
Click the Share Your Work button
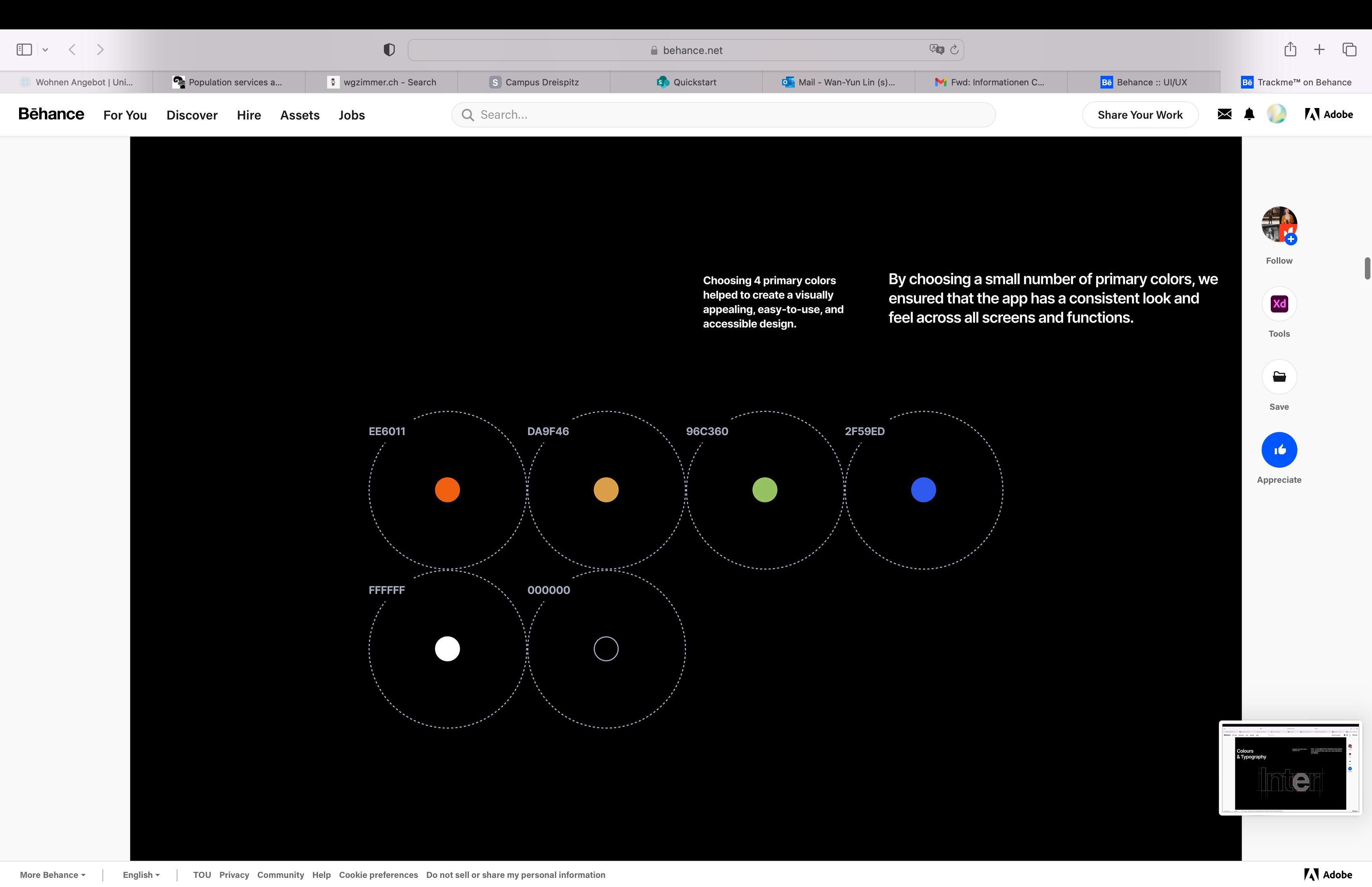click(1139, 115)
